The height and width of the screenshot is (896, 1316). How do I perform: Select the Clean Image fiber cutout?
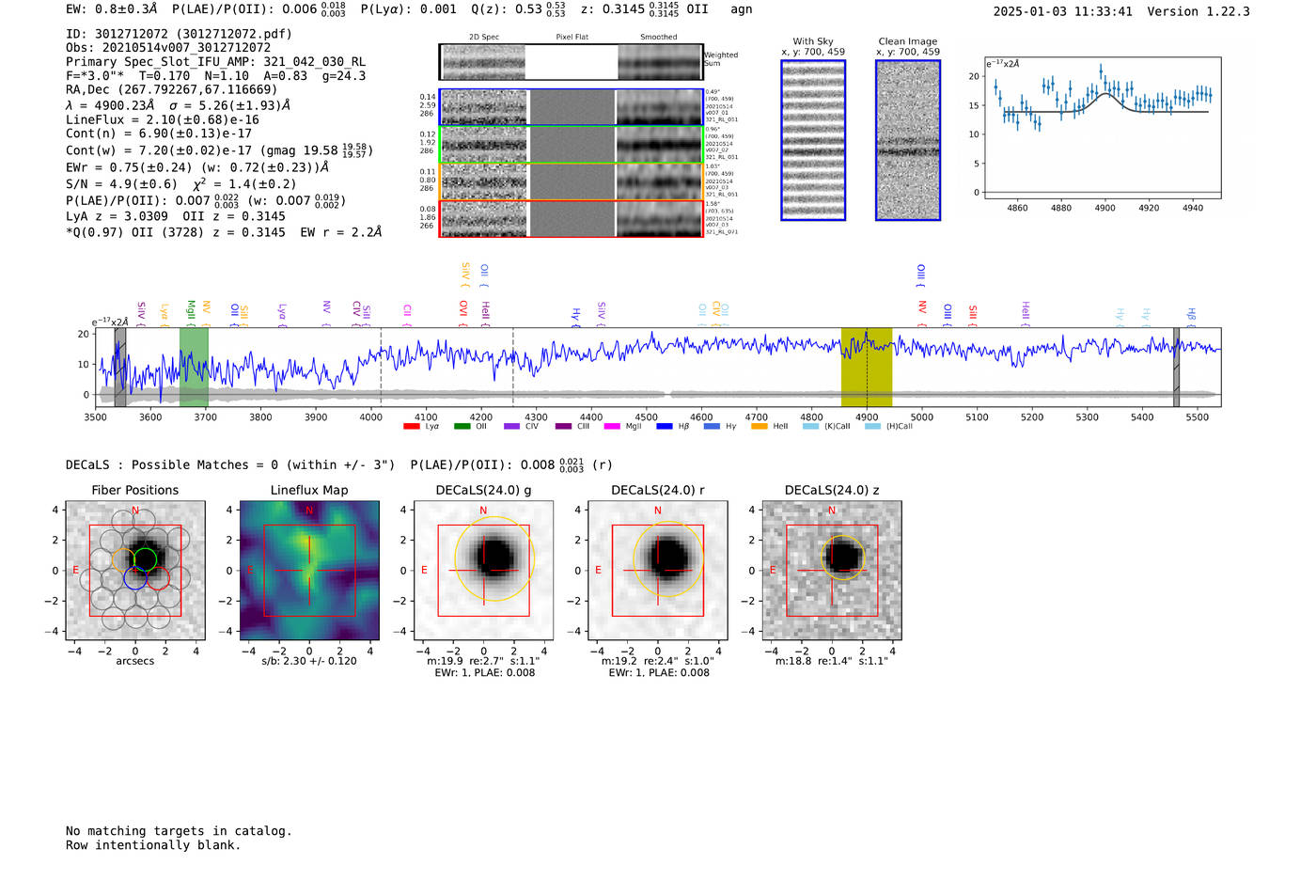[x=908, y=140]
